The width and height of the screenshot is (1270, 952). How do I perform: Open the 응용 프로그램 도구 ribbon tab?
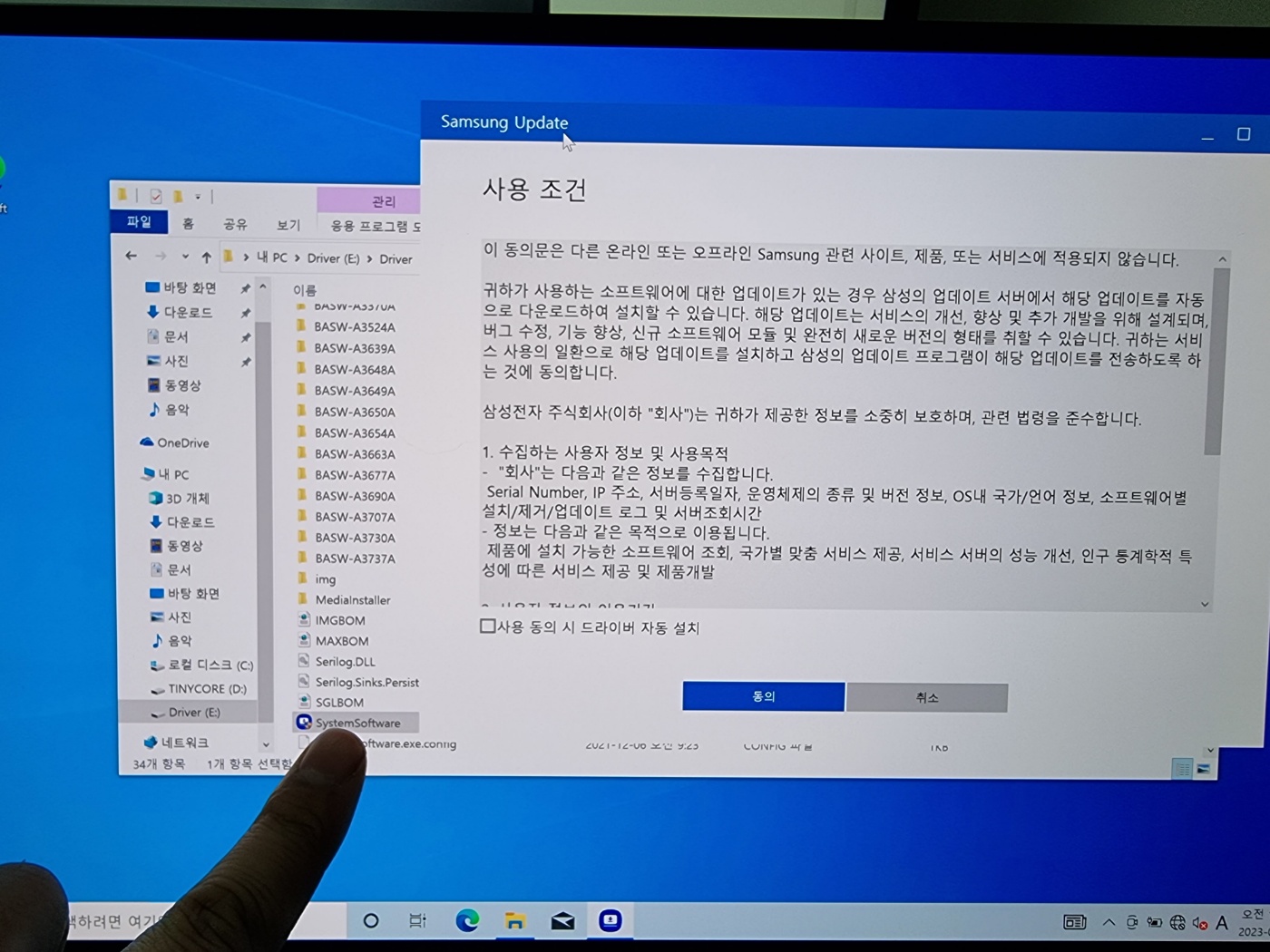(x=375, y=226)
